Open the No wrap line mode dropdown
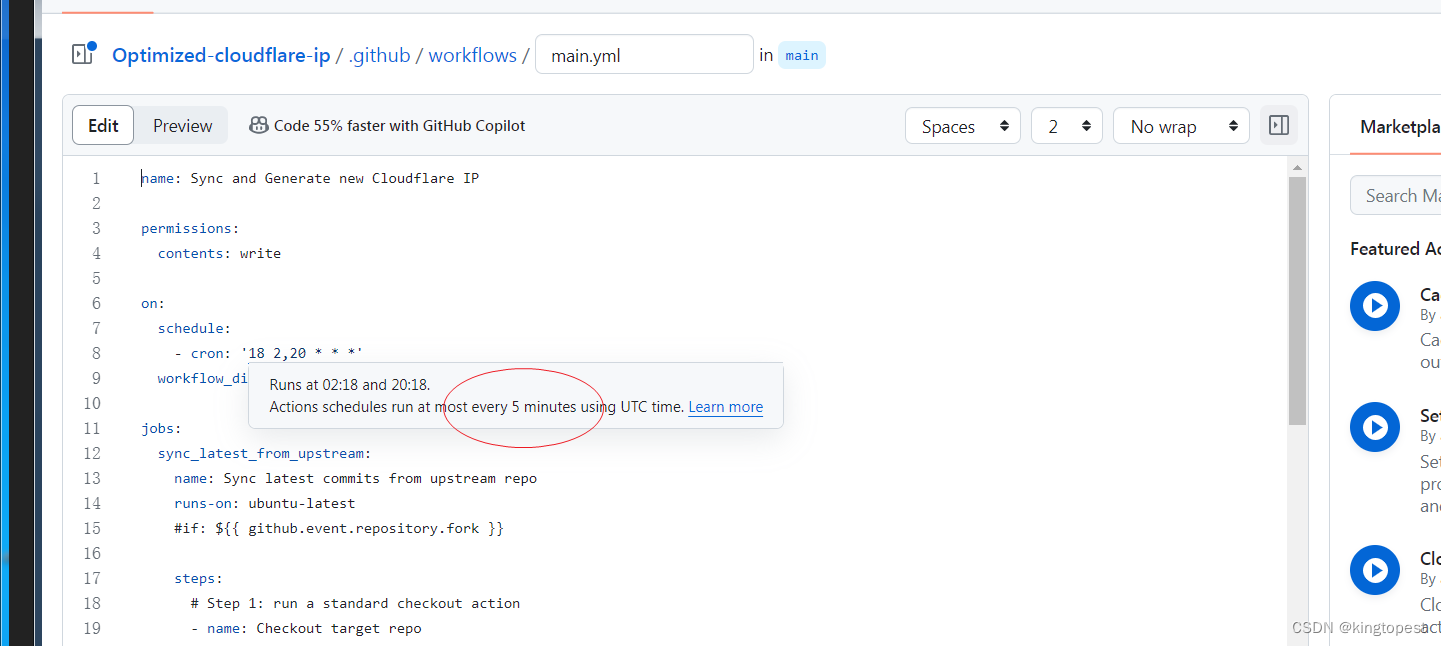1441x646 pixels. 1181,126
